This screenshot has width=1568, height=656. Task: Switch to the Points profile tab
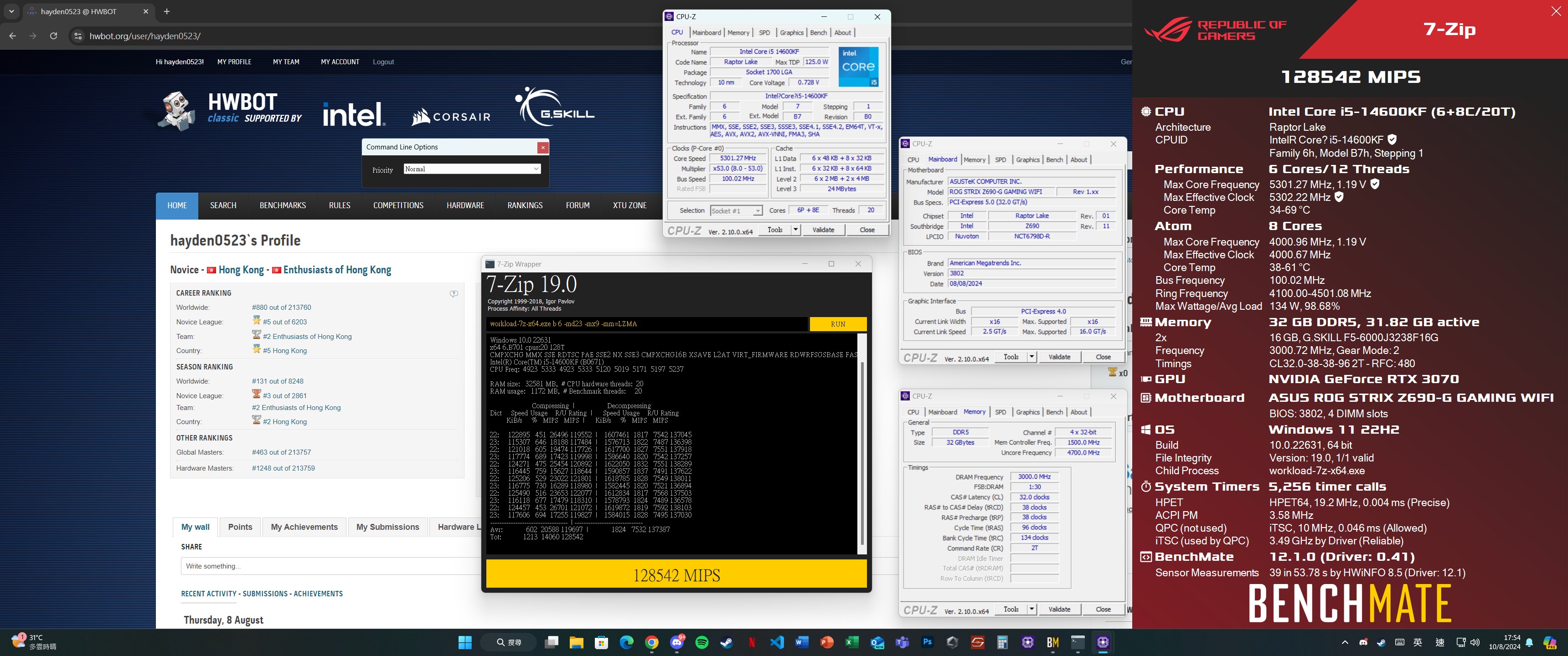240,527
